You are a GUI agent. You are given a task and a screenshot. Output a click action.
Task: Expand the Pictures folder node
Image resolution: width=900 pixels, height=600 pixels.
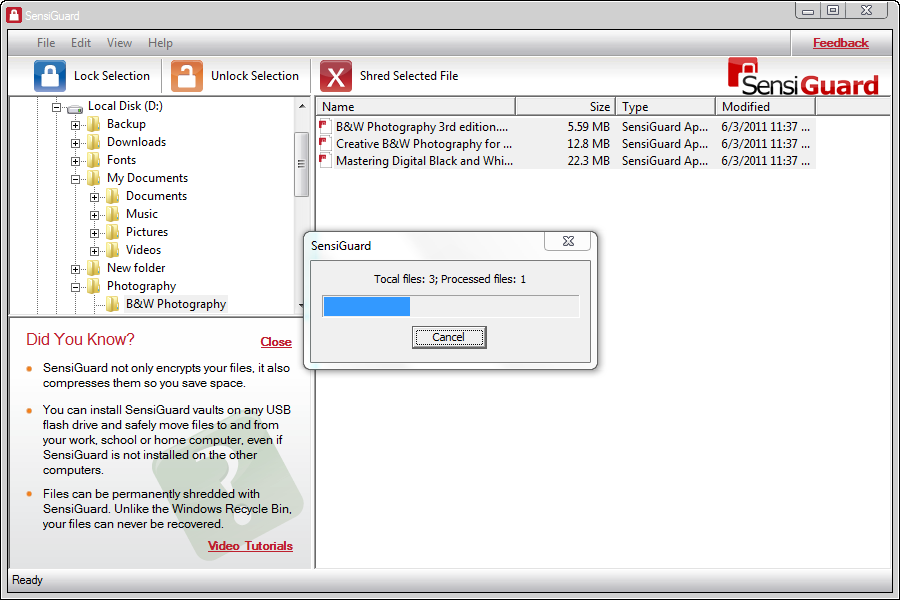point(94,233)
